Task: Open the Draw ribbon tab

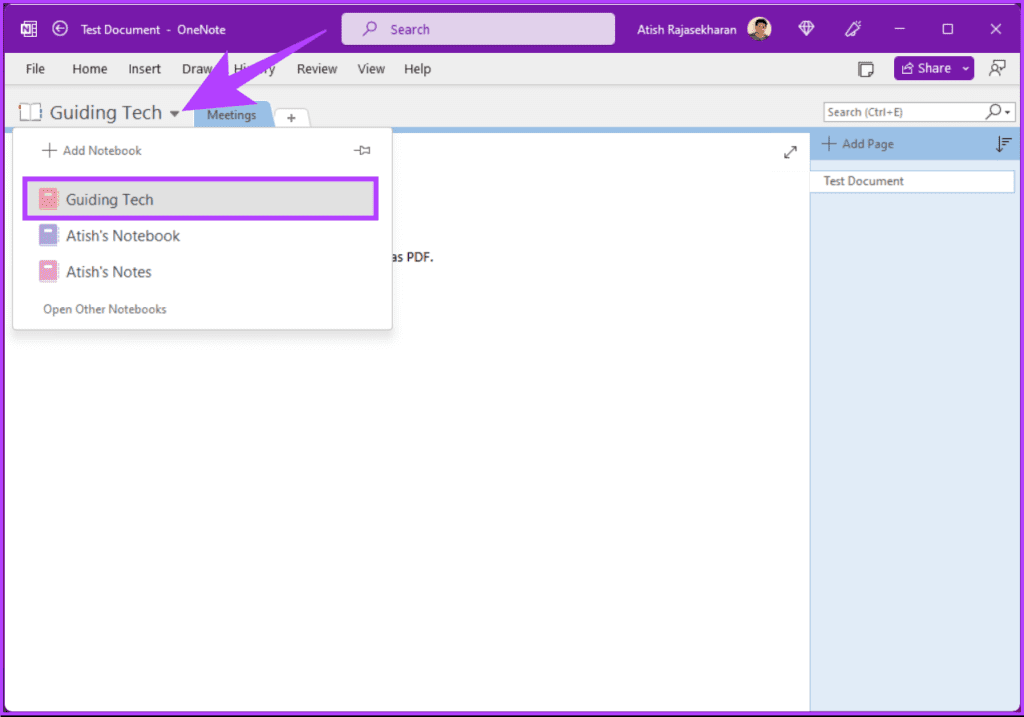Action: tap(197, 69)
